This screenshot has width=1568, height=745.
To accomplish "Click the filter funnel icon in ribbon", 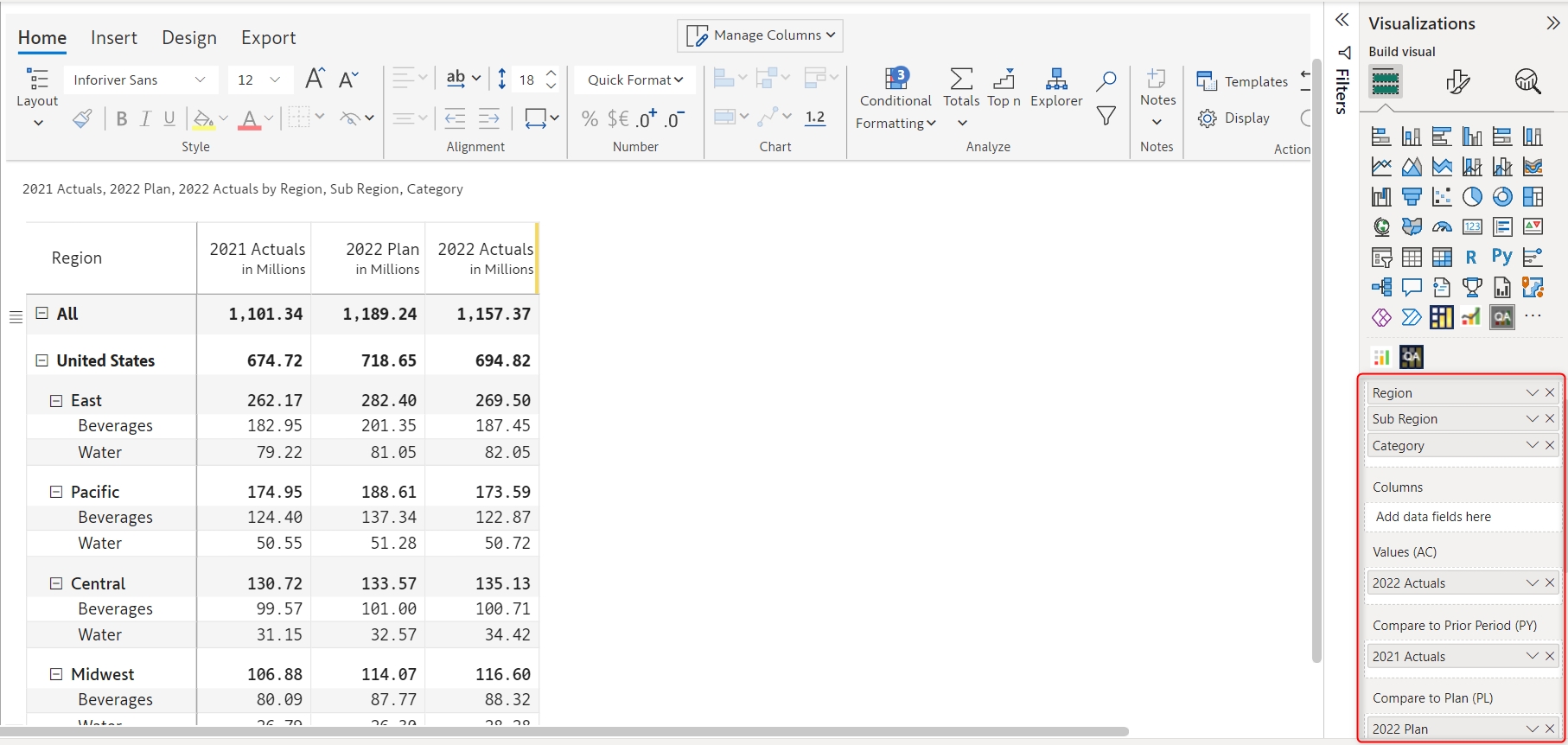I will coord(1106,116).
